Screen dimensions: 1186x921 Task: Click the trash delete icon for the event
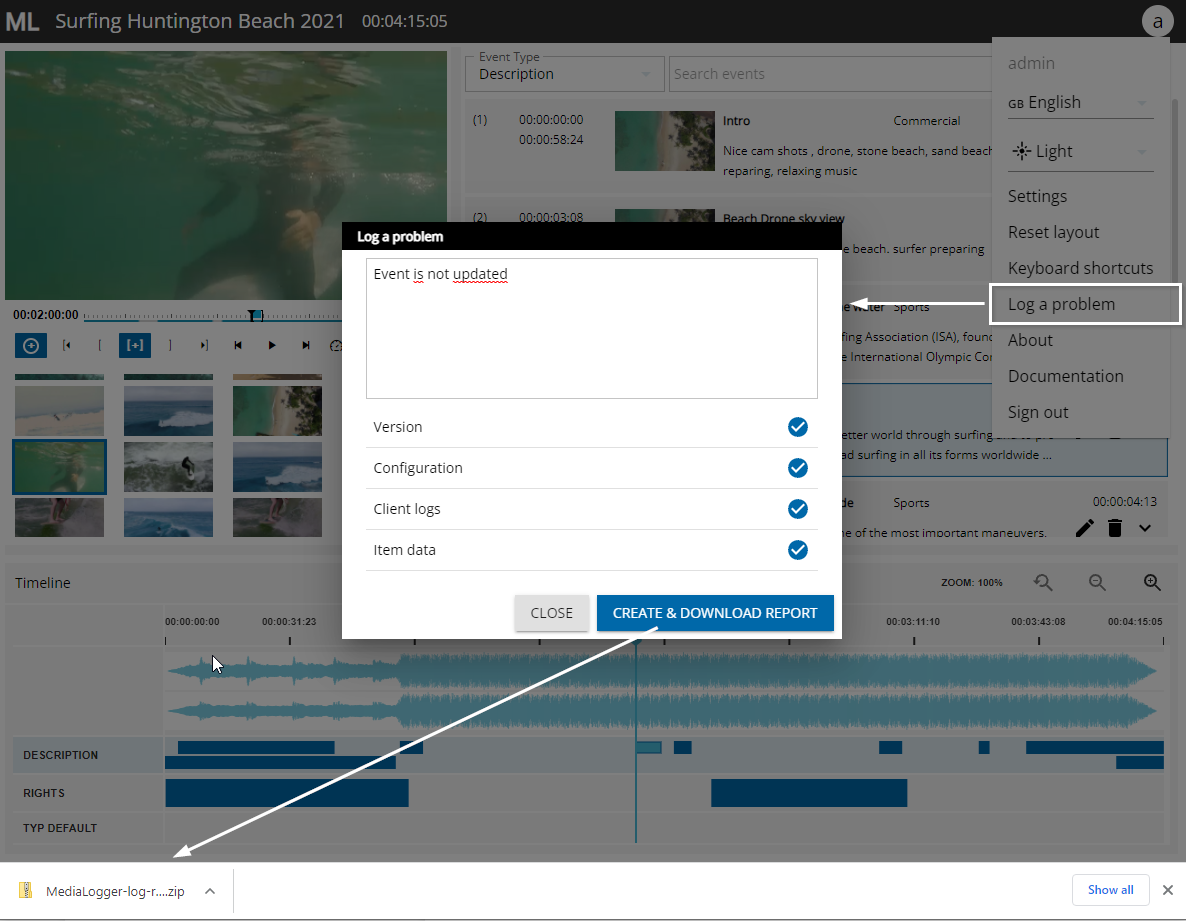click(1115, 528)
